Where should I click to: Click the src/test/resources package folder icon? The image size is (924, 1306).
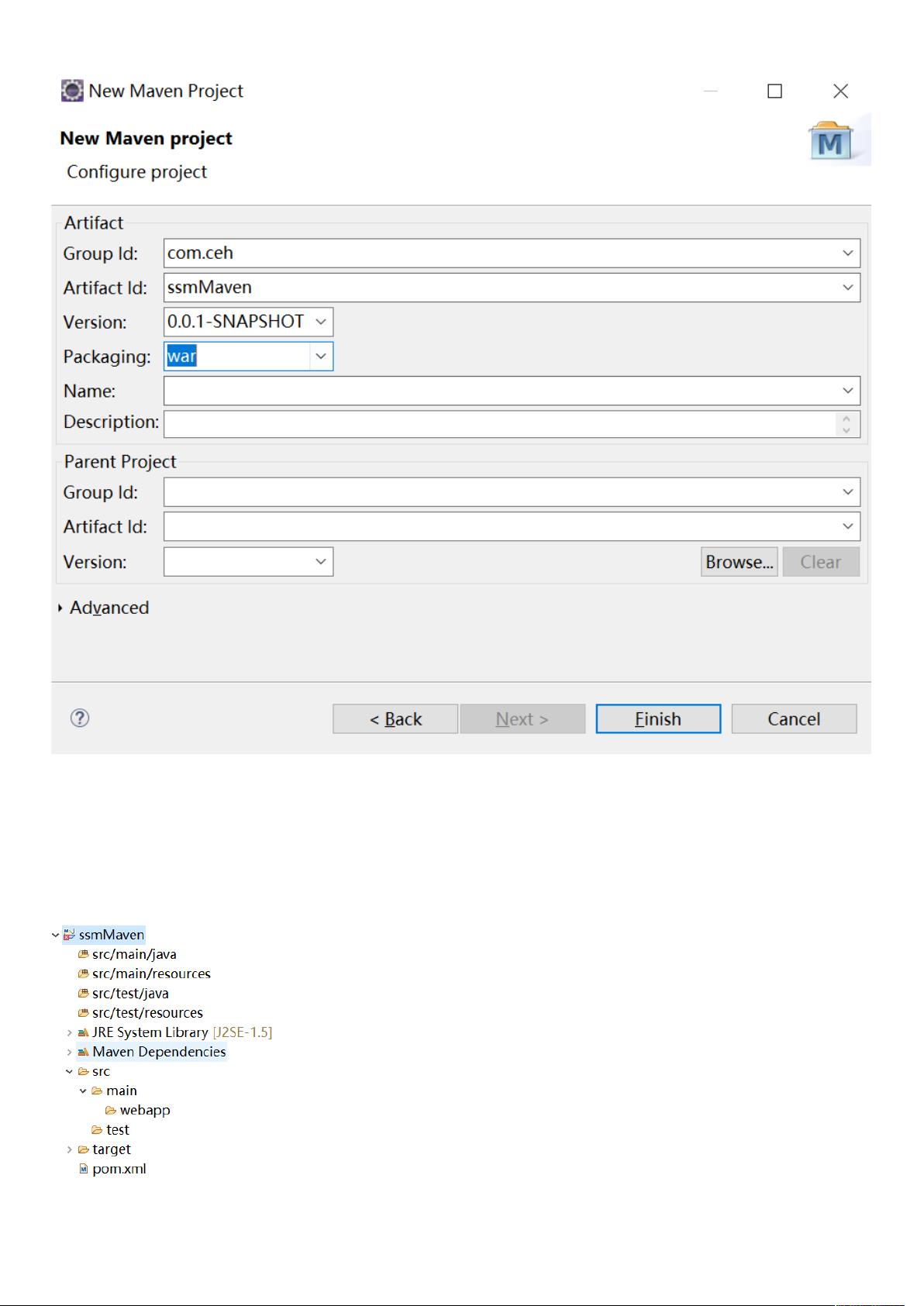click(83, 1012)
